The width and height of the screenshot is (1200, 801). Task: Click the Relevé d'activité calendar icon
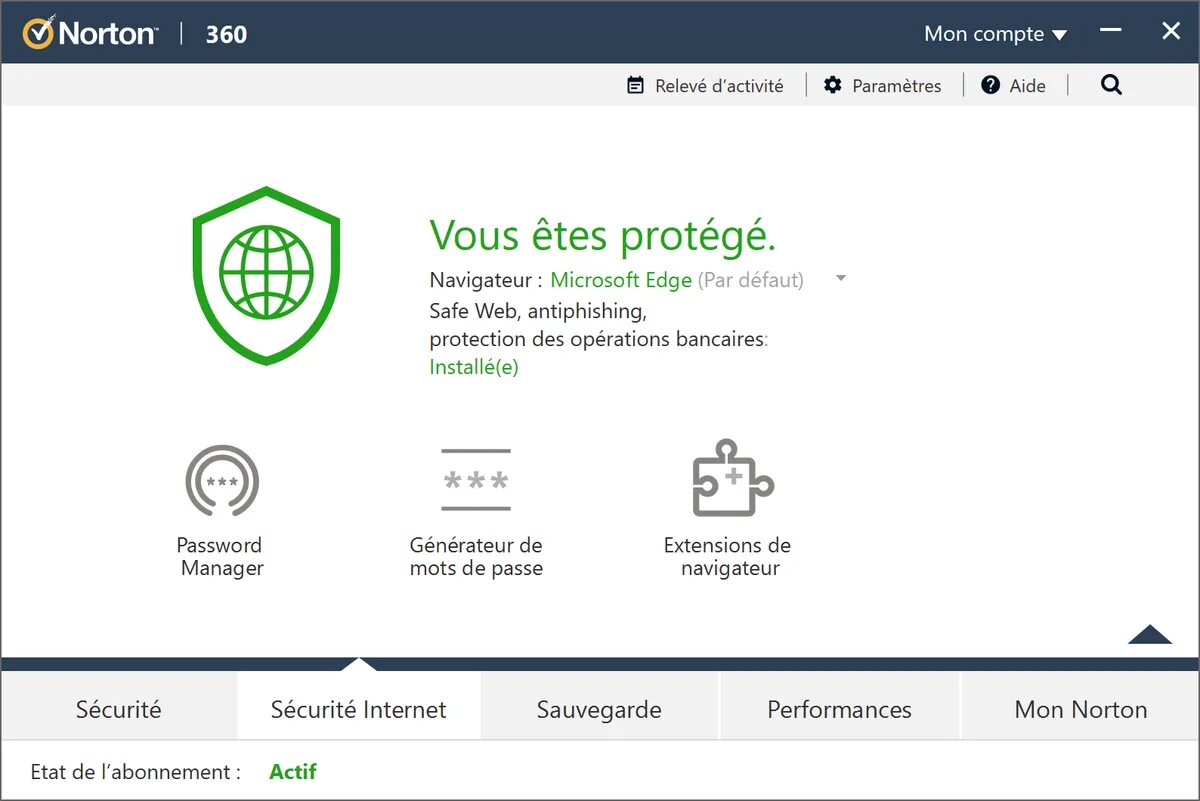coord(635,85)
